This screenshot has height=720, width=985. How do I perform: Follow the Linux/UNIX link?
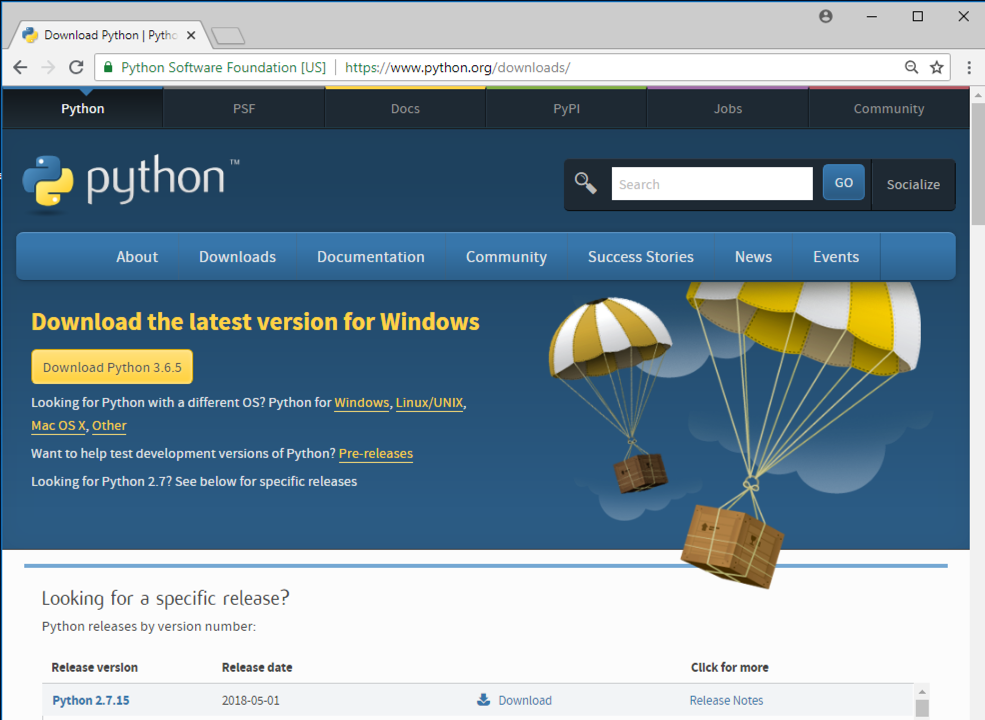(429, 403)
